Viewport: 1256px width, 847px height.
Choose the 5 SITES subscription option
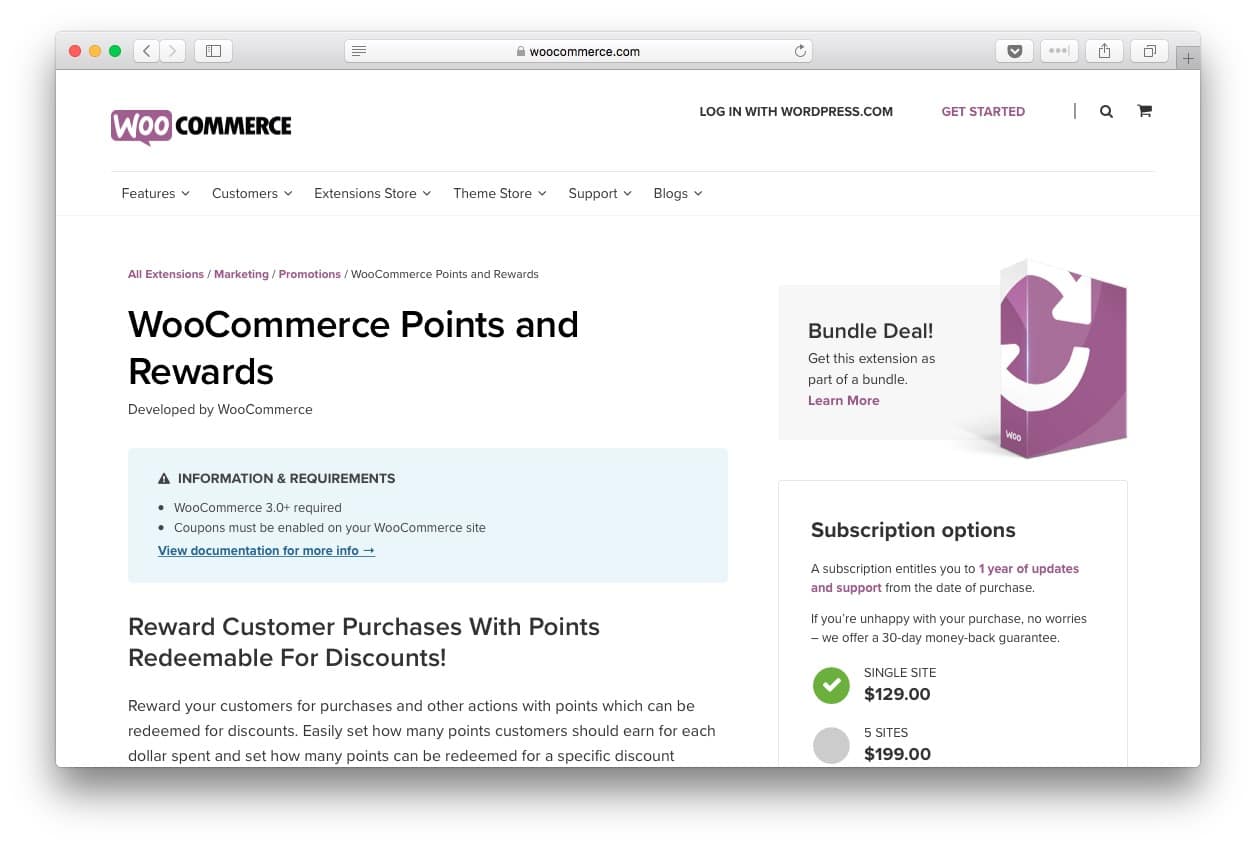(x=831, y=745)
